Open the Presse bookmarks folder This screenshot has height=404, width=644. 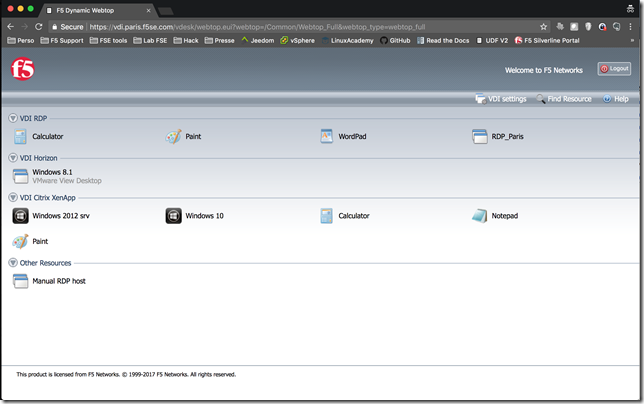(219, 40)
